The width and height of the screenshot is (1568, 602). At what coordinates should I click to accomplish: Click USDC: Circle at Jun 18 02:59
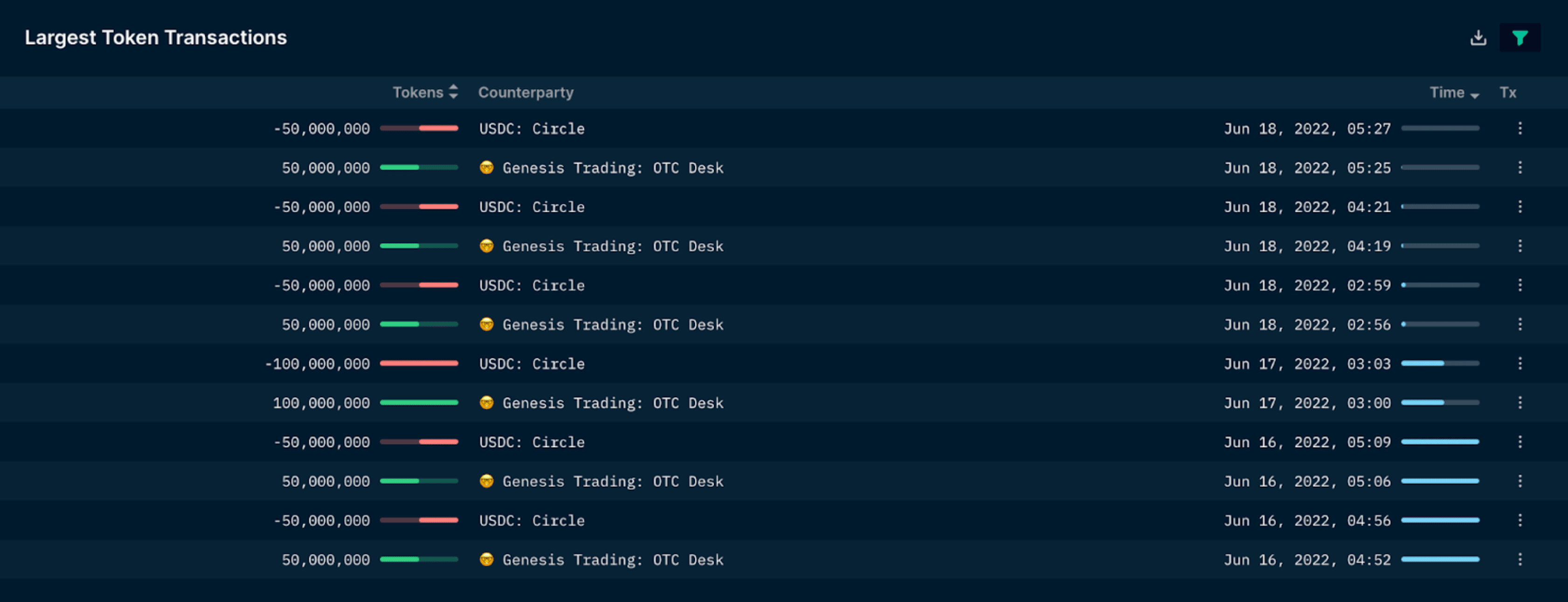point(531,285)
